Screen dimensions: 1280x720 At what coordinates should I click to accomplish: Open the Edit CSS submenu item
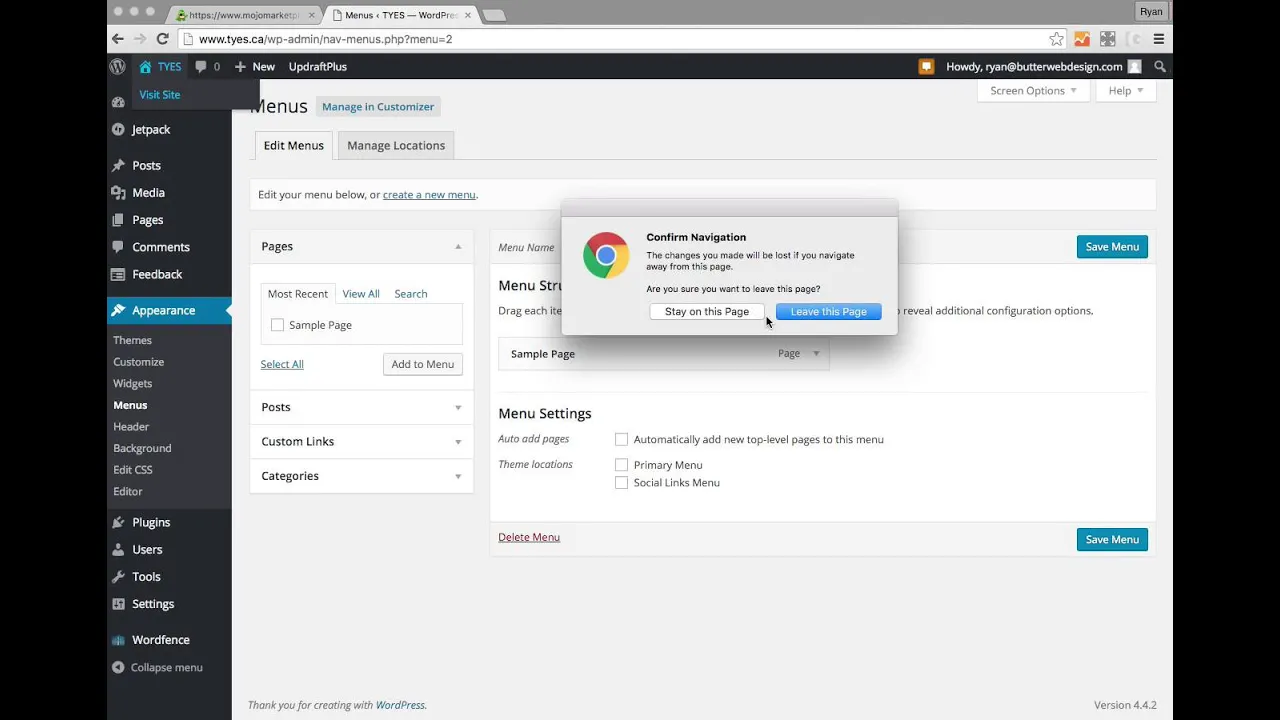click(133, 470)
